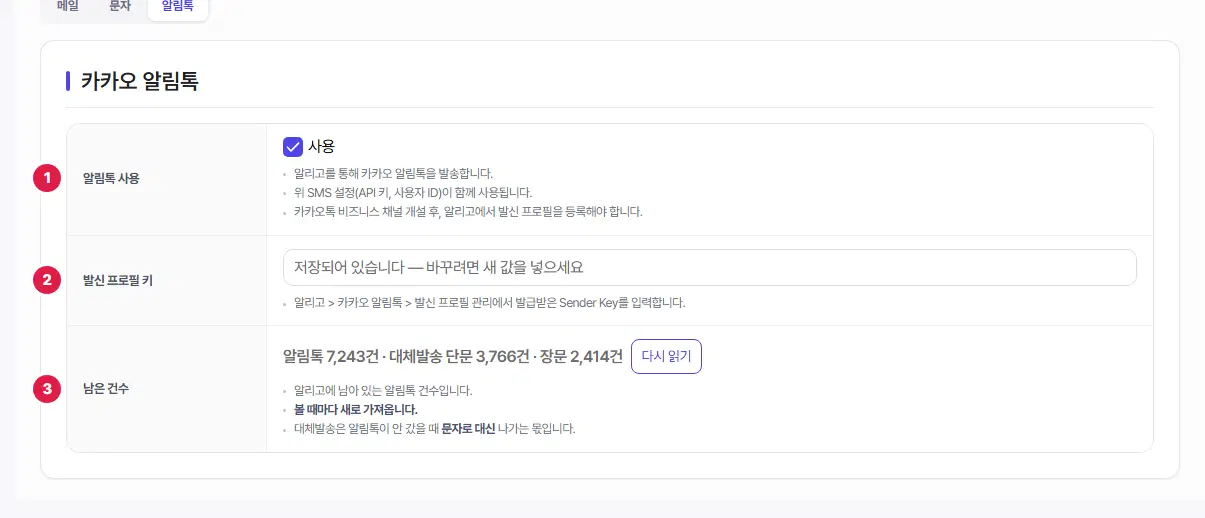The image size is (1205, 518).
Task: Click the note about 카카오톡 비즈니스 채널 개설
Action: (468, 212)
